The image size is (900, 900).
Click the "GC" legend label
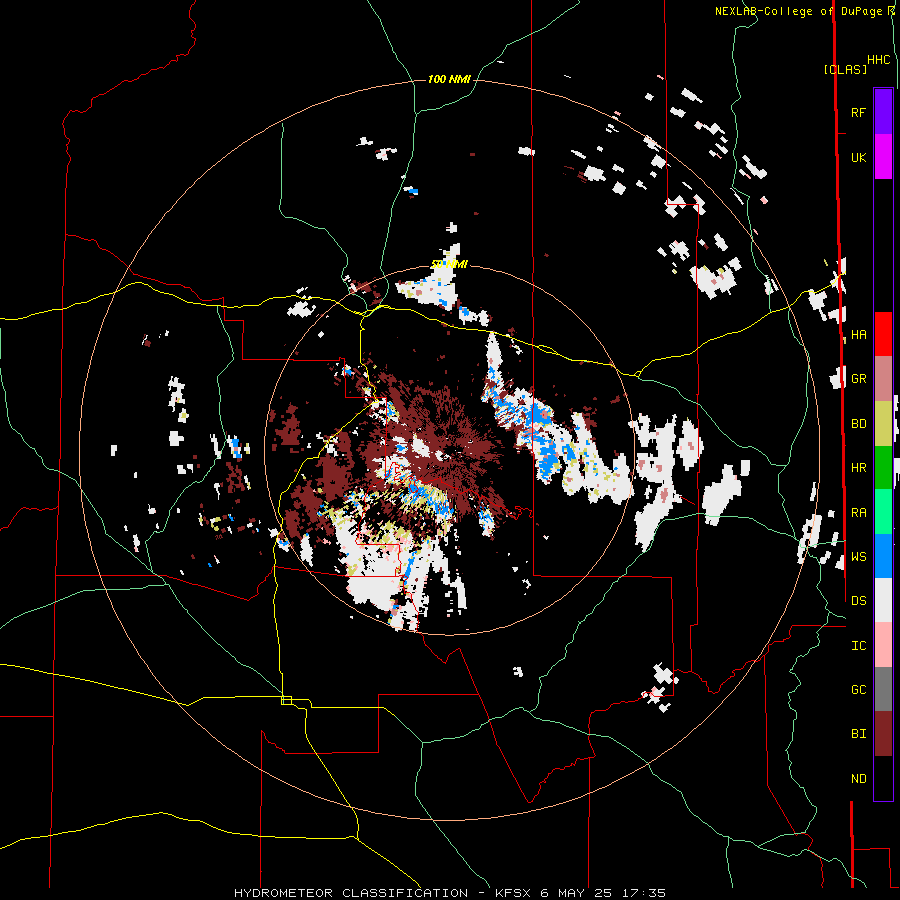pos(858,689)
